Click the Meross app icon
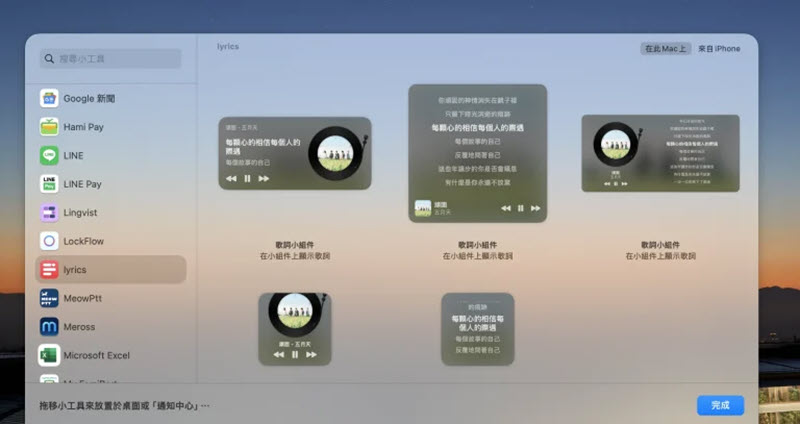Viewport: 800px width, 424px height. click(49, 327)
